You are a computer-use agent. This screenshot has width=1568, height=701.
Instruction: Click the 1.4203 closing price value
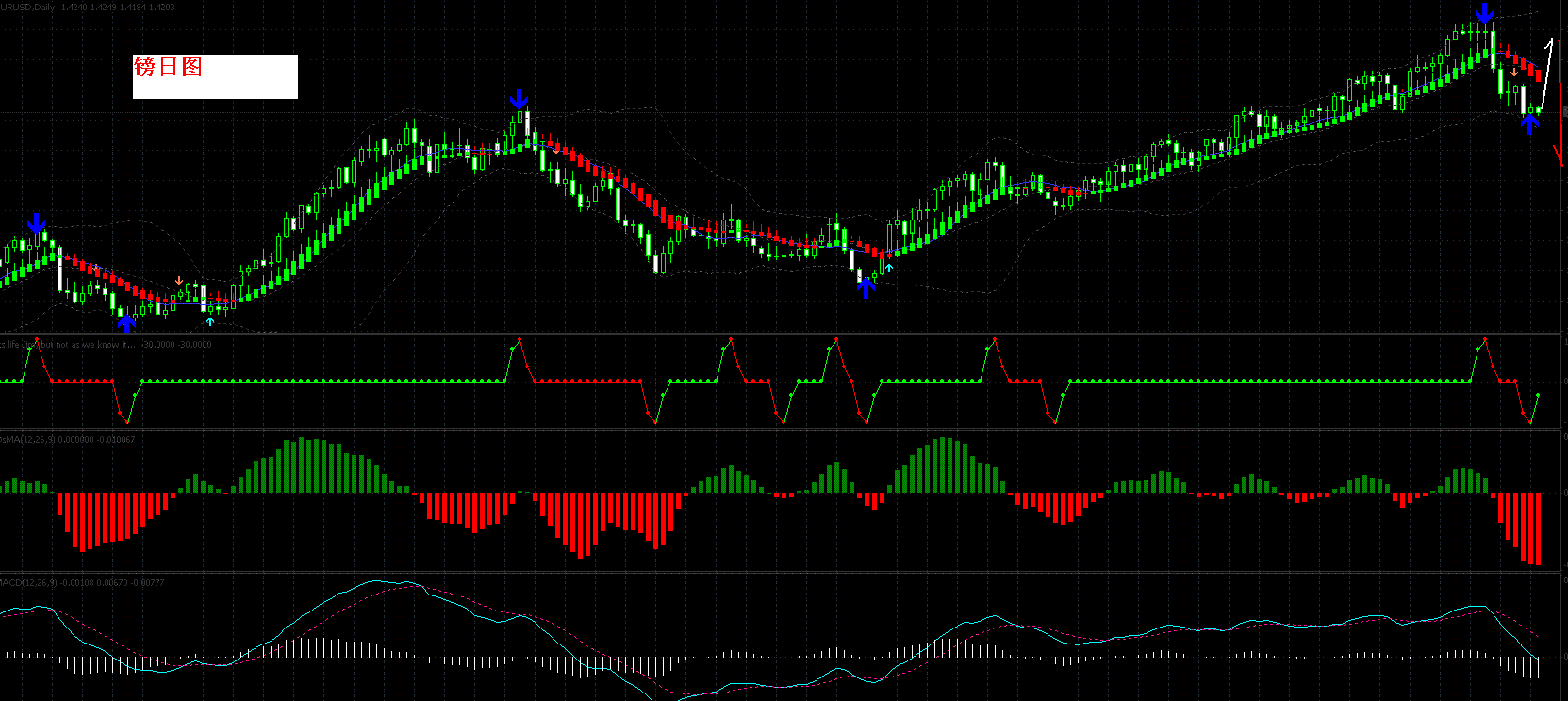162,8
